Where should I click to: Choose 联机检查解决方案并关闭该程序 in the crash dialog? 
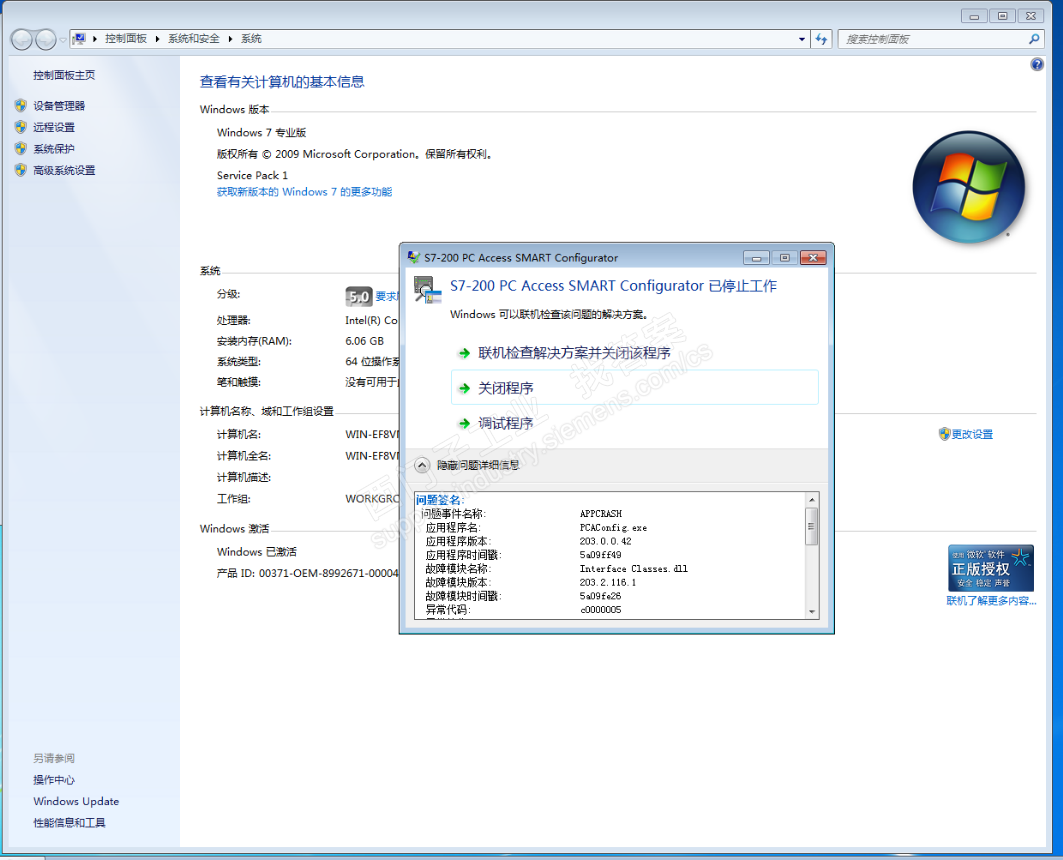point(574,353)
